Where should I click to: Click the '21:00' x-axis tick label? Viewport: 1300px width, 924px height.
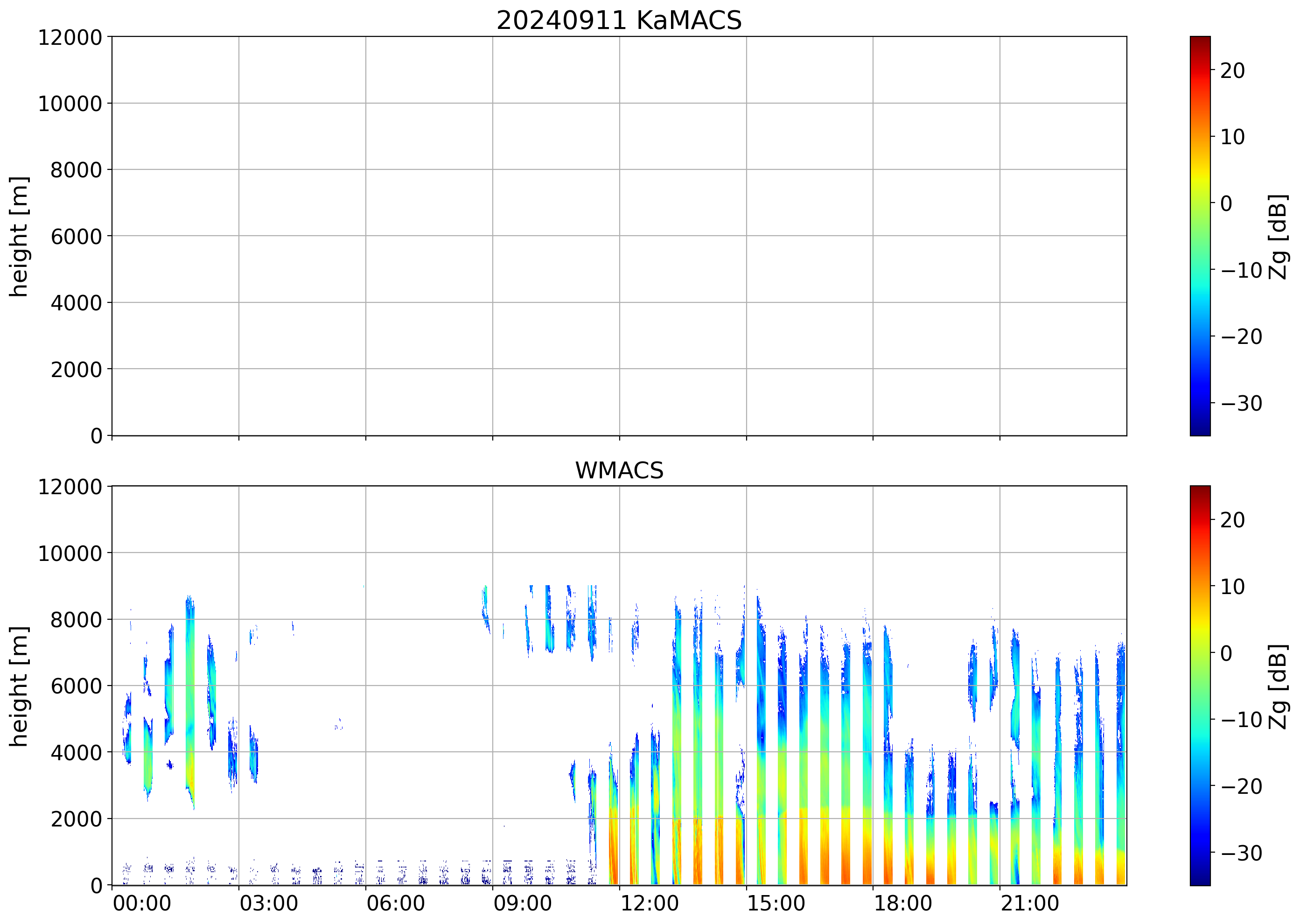1030,903
